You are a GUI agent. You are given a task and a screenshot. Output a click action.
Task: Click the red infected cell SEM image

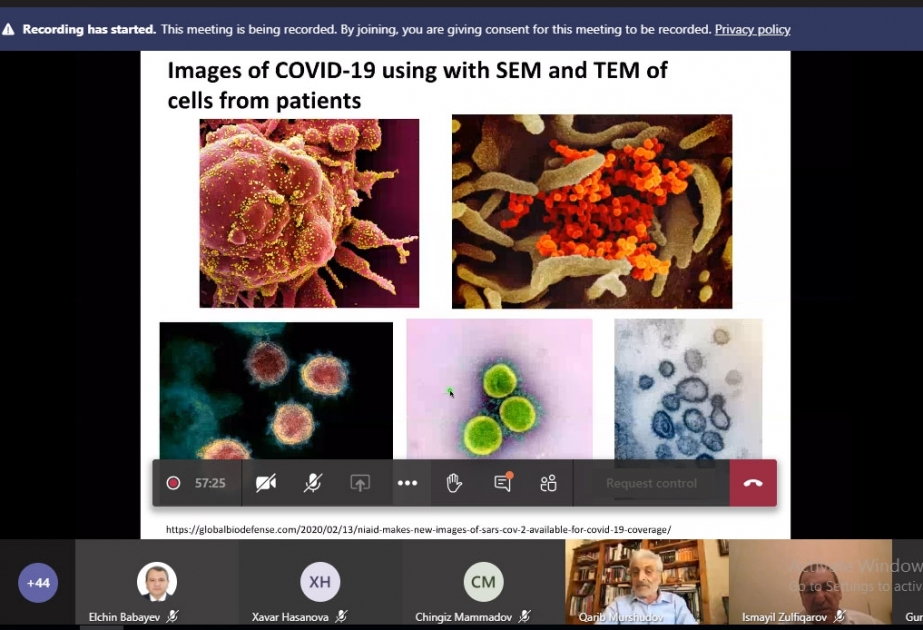coord(309,213)
